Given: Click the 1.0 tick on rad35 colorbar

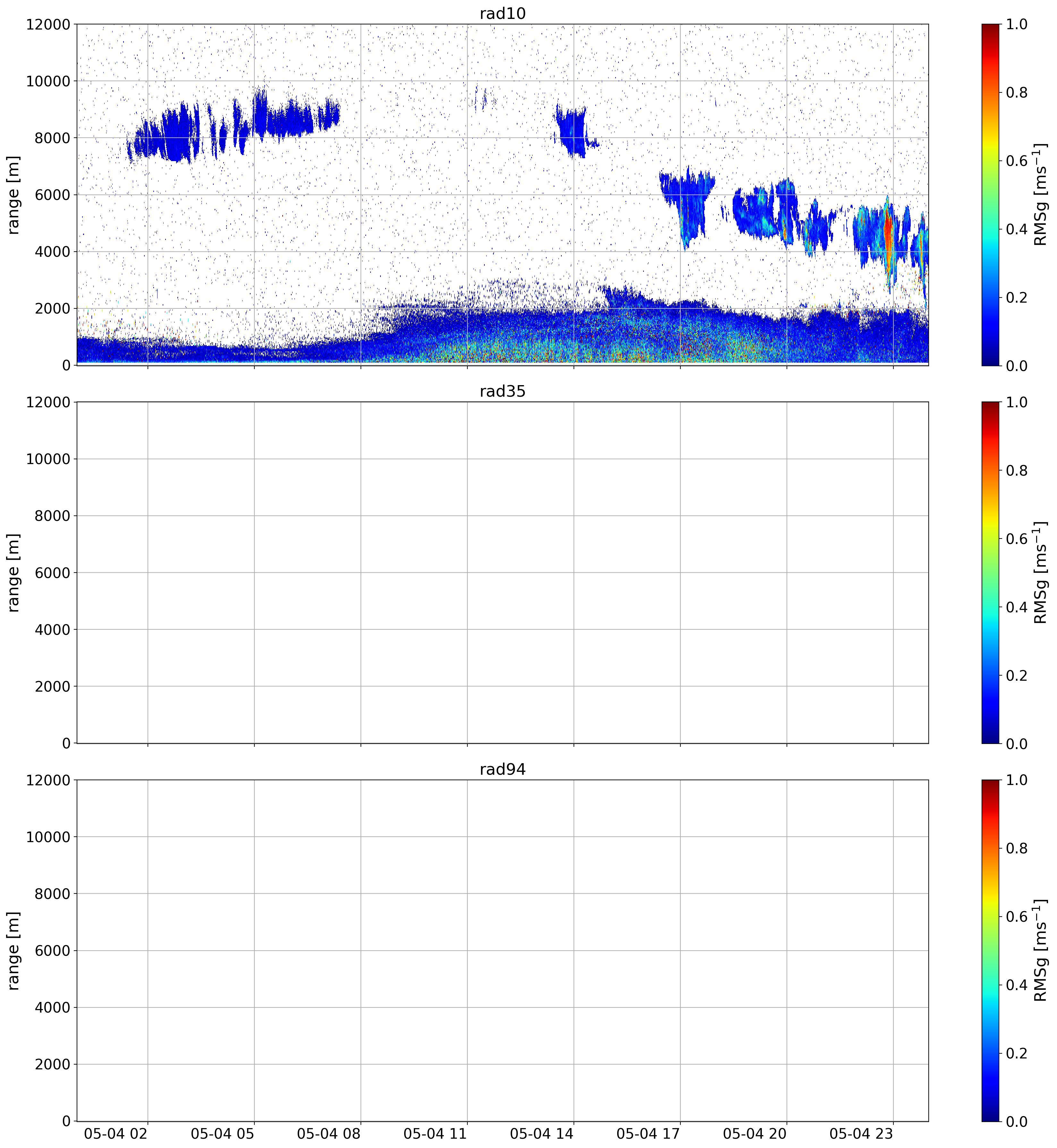Looking at the screenshot, I should coord(1016,402).
